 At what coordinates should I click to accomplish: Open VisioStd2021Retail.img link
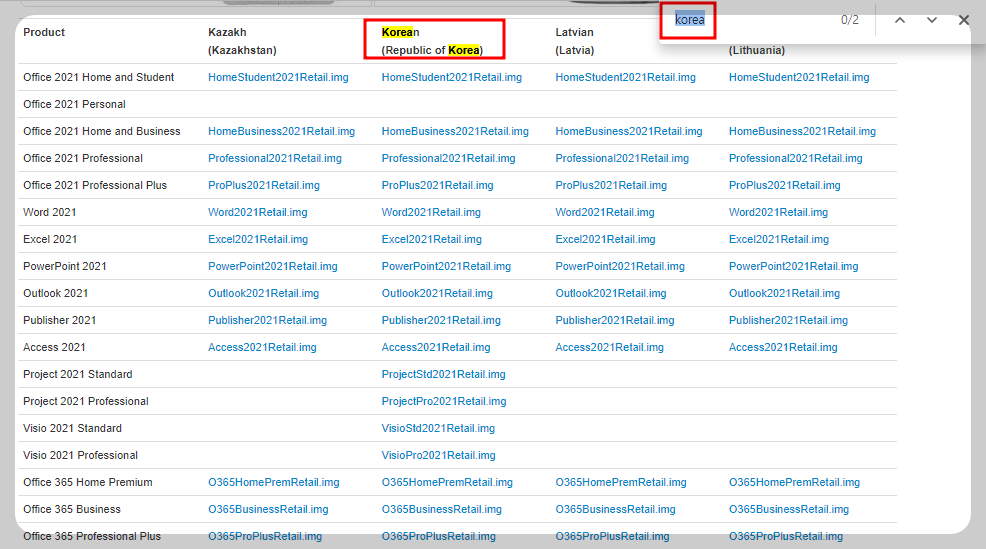coord(438,429)
